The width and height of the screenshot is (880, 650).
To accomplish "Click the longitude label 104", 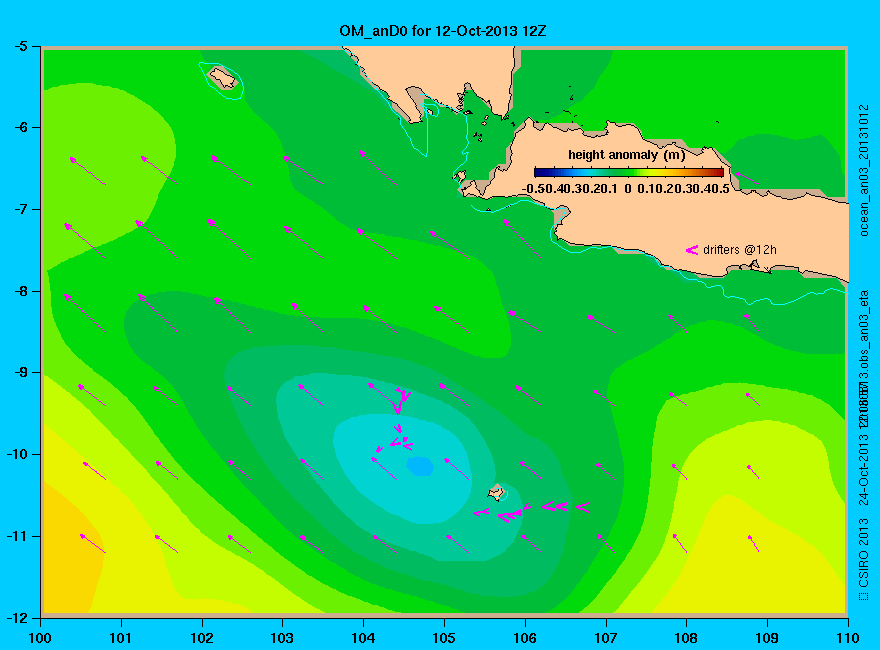I will coord(363,638).
